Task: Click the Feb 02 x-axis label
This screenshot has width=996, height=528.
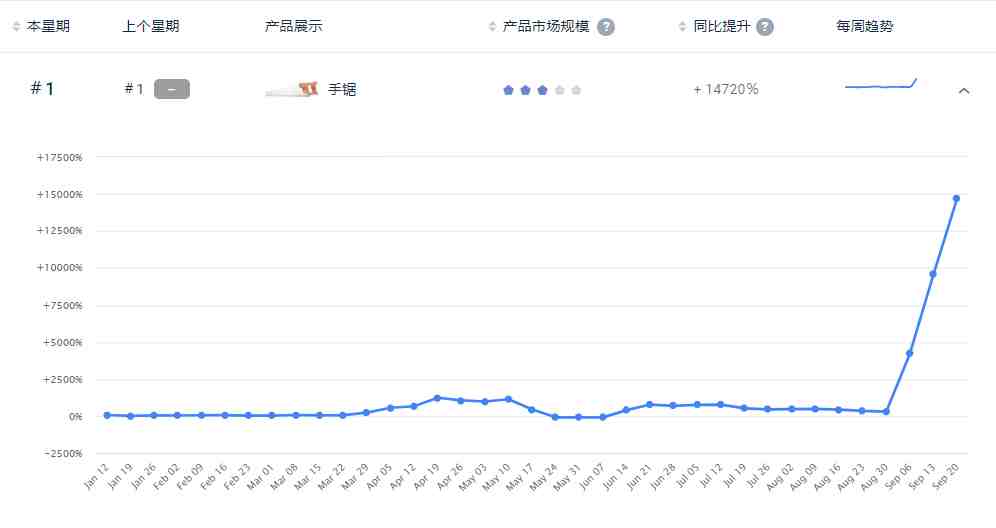Action: [165, 477]
